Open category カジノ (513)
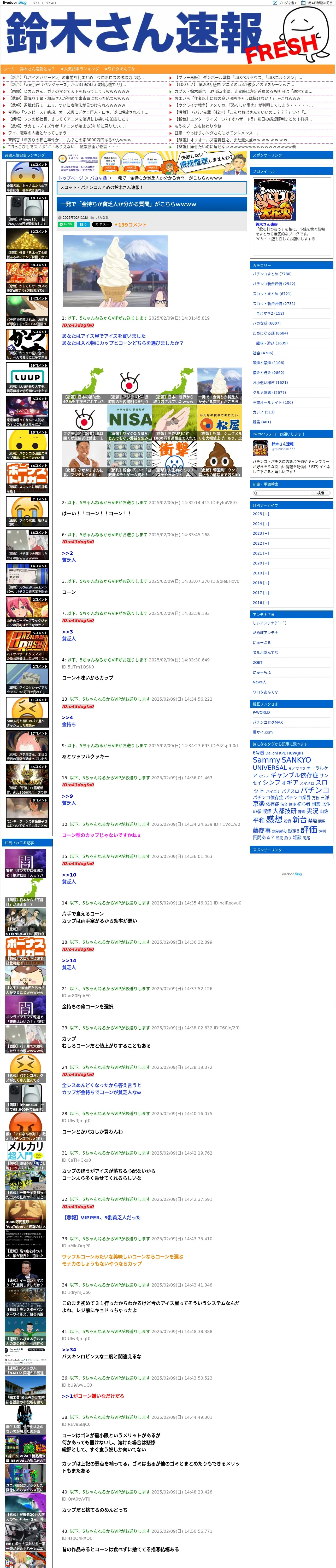 coord(264,412)
